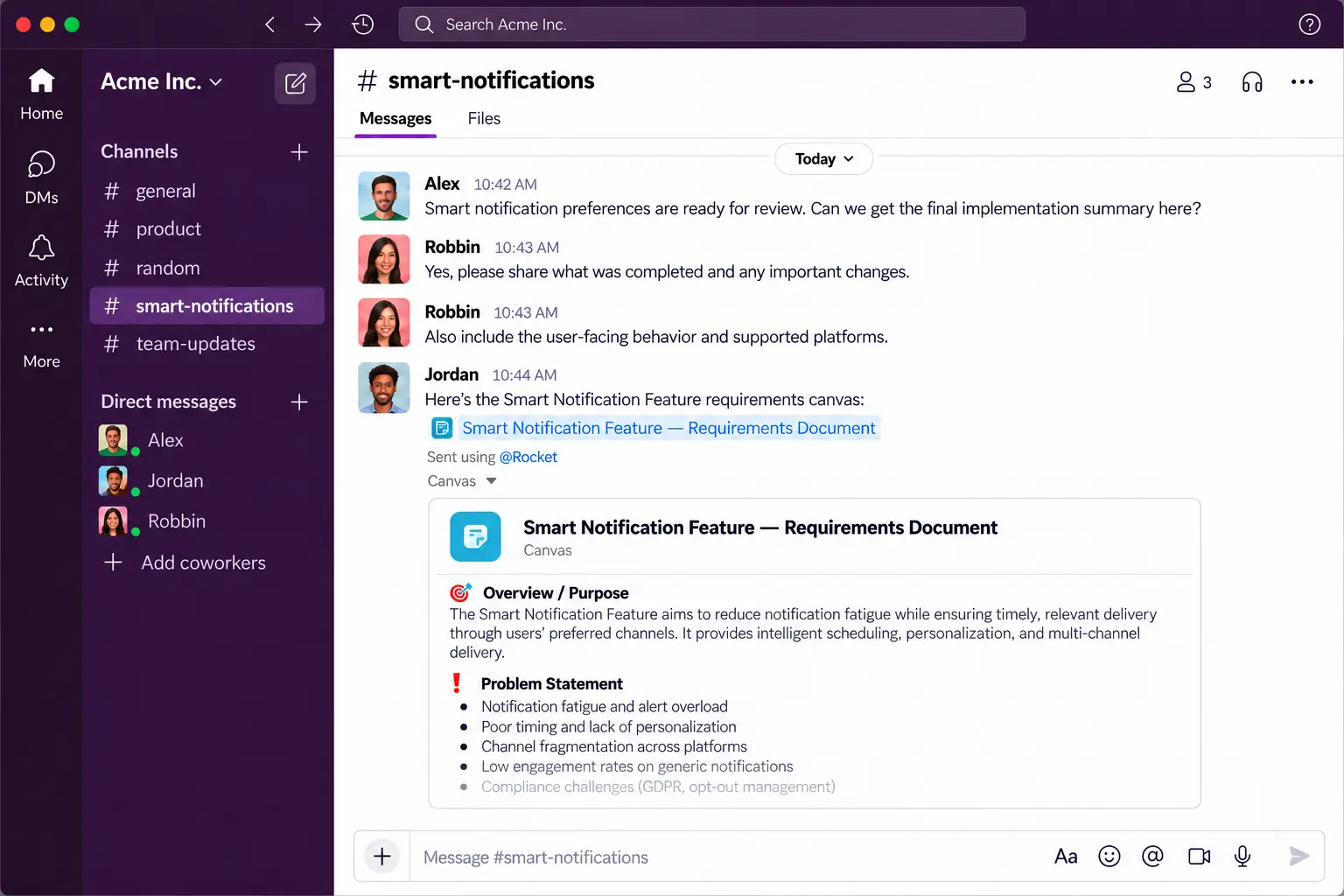1344x896 pixels.
Task: Open the DMs section
Action: 41,178
